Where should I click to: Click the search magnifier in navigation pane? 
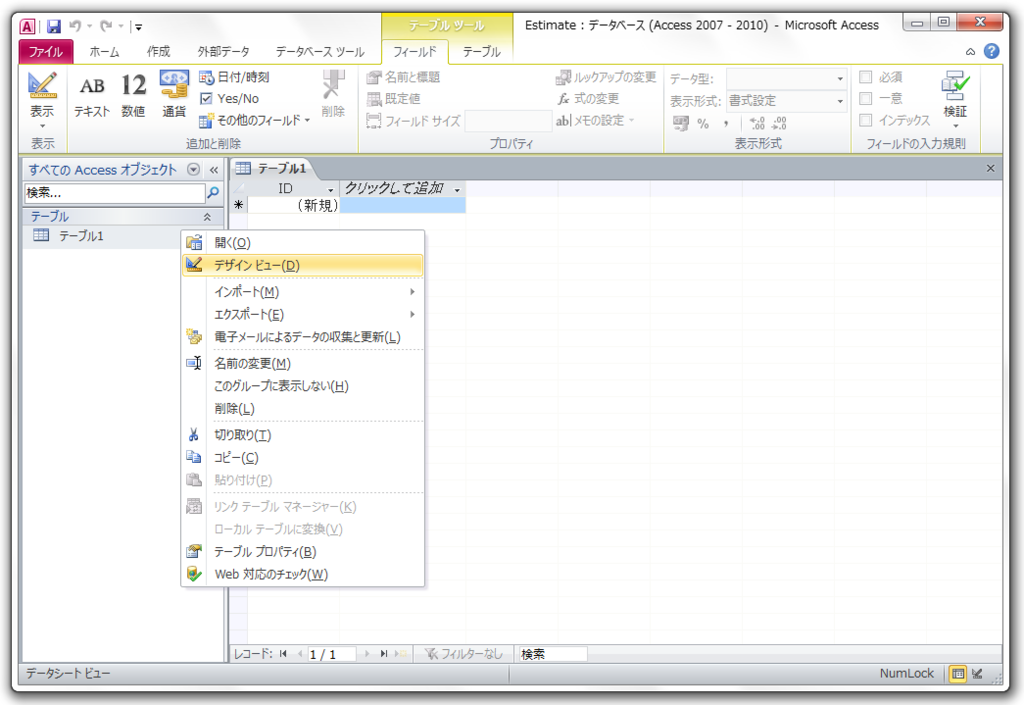coord(213,193)
